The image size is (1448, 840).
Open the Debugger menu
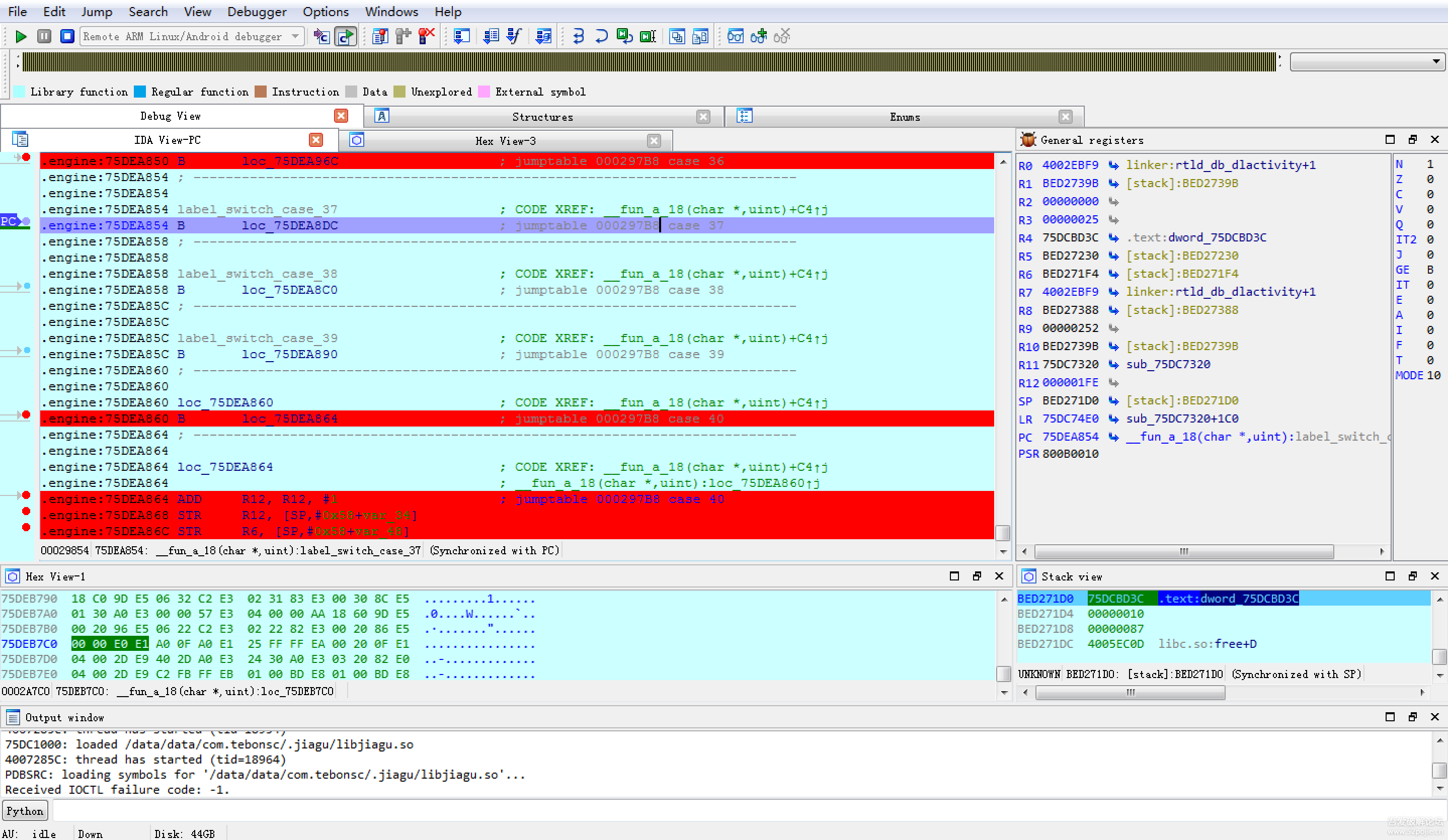pyautogui.click(x=256, y=12)
